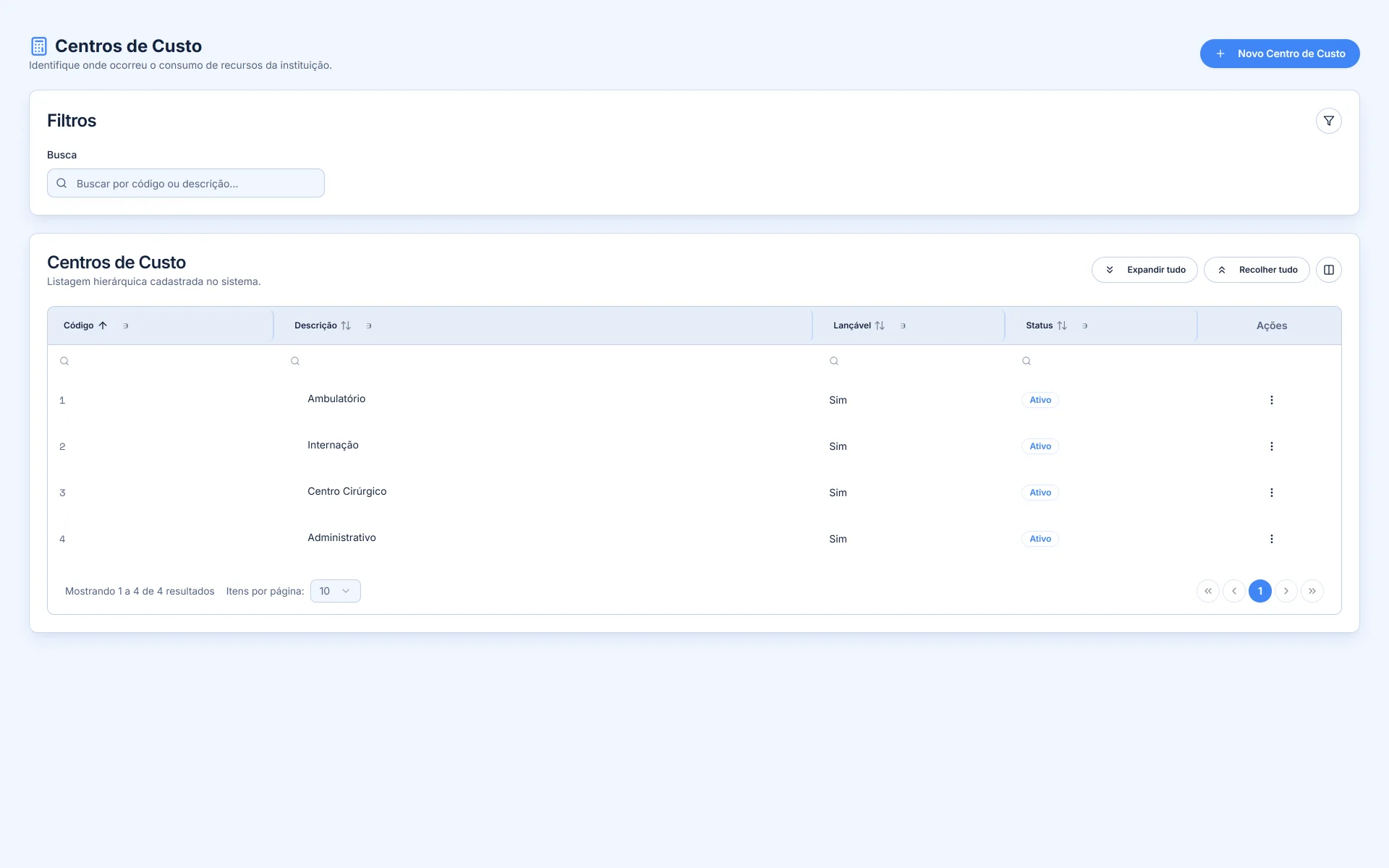
Task: Click the Centro Cirúrgico description cell
Action: [x=347, y=491]
